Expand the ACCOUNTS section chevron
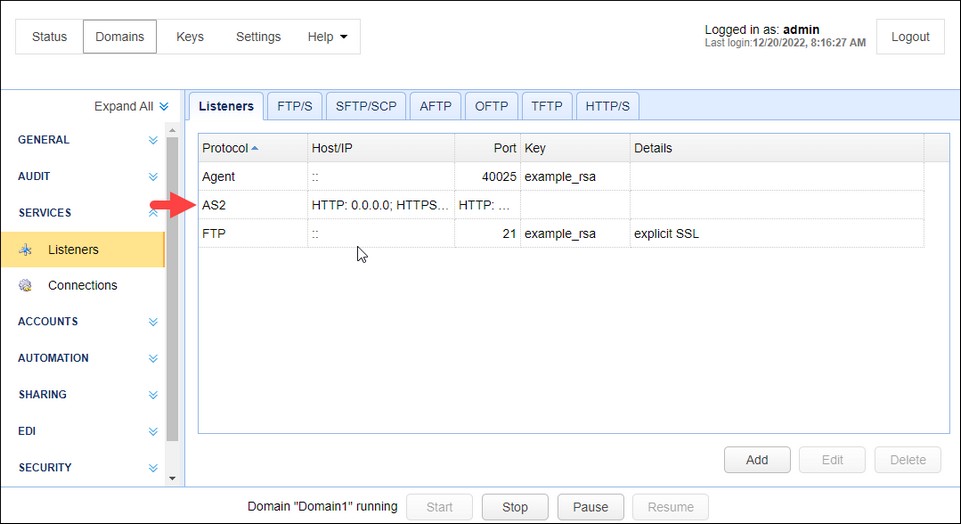 point(153,322)
